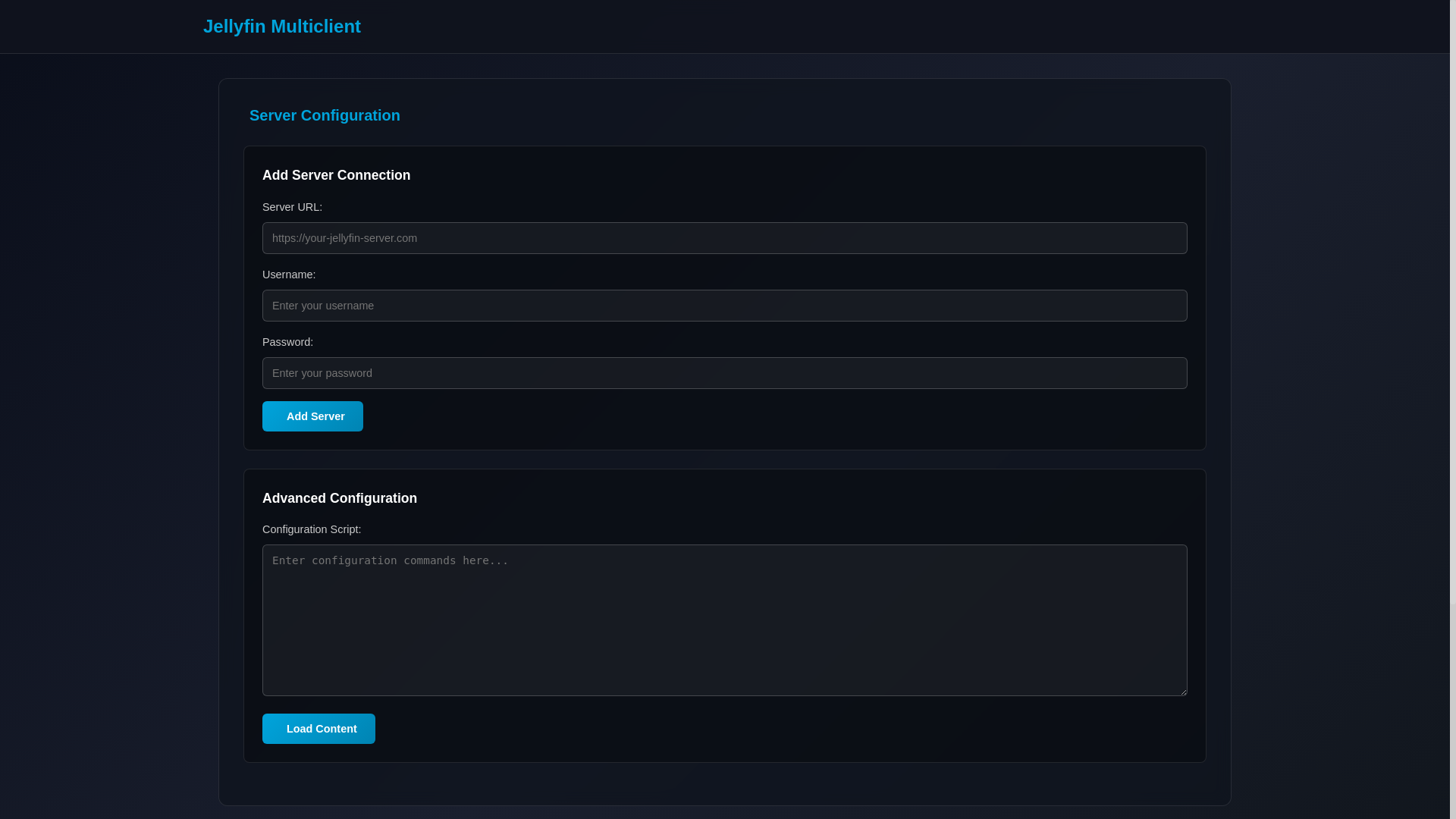Image resolution: width=1456 pixels, height=819 pixels.
Task: Click the 'Server URL:' label
Action: point(292,207)
